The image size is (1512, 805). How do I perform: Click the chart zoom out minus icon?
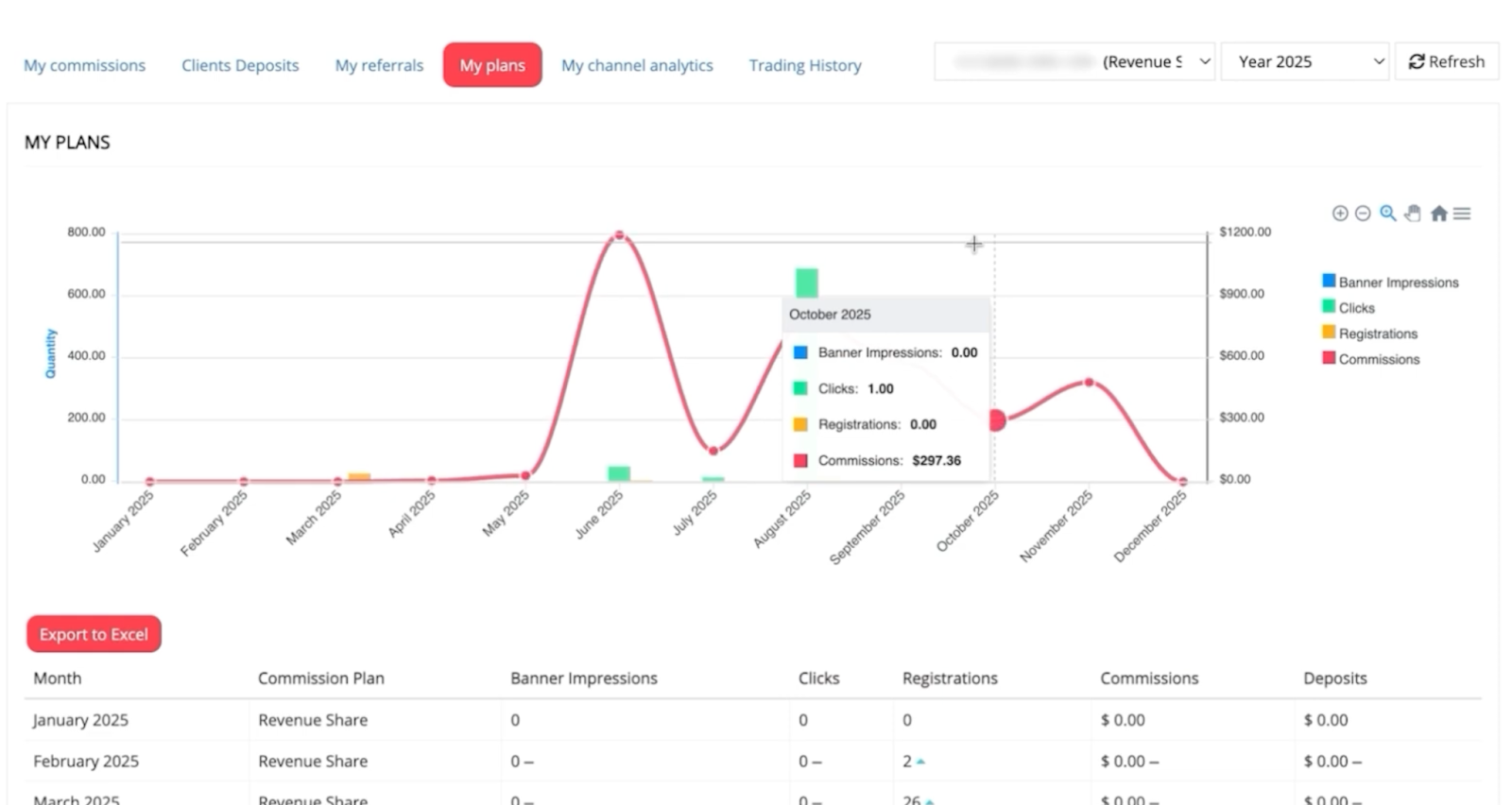pos(1363,214)
